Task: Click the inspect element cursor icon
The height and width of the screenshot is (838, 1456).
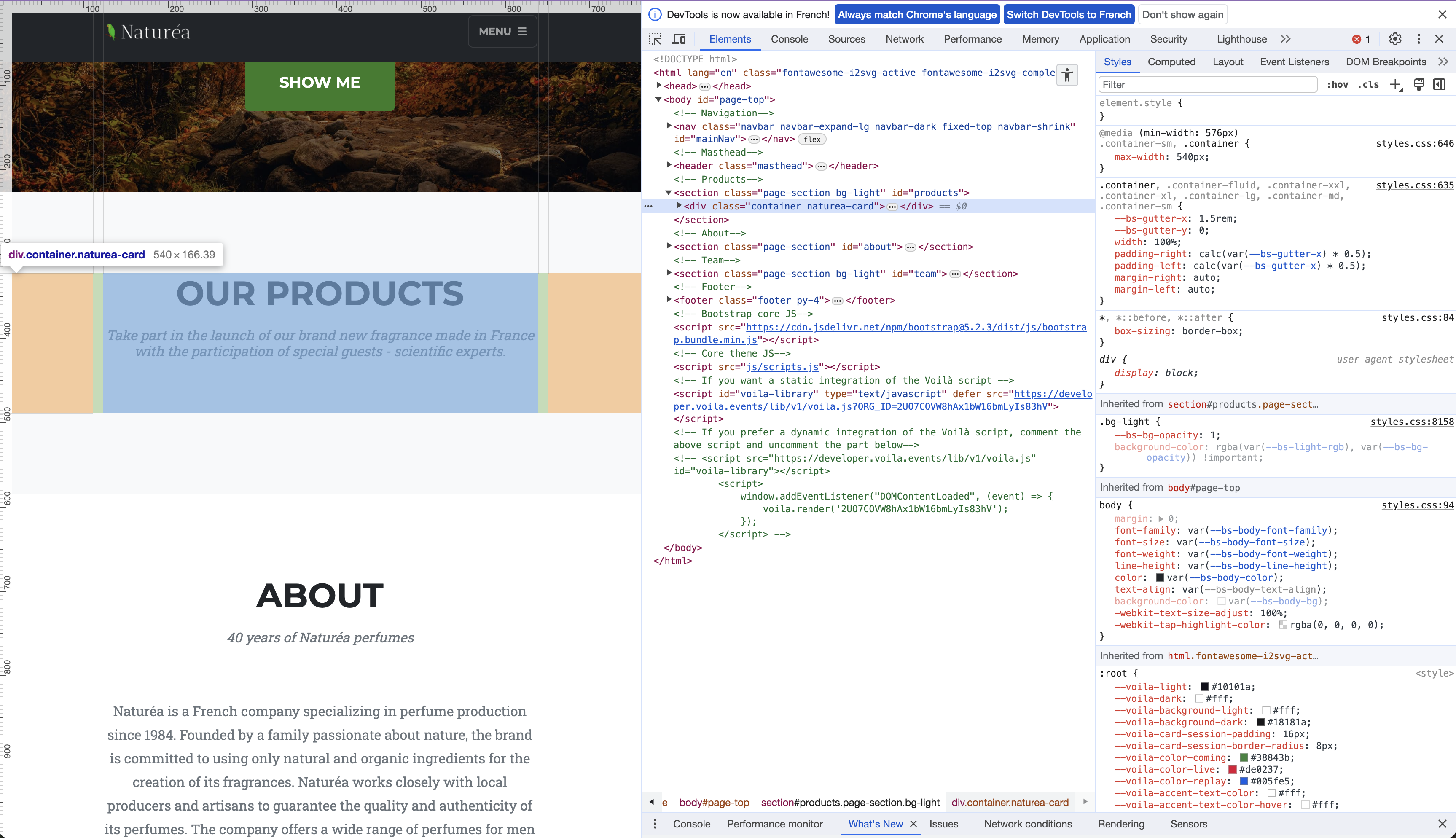Action: pyautogui.click(x=655, y=39)
